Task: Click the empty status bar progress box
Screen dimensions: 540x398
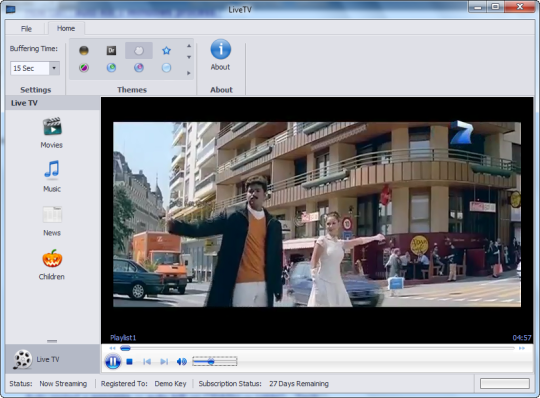Action: point(505,384)
